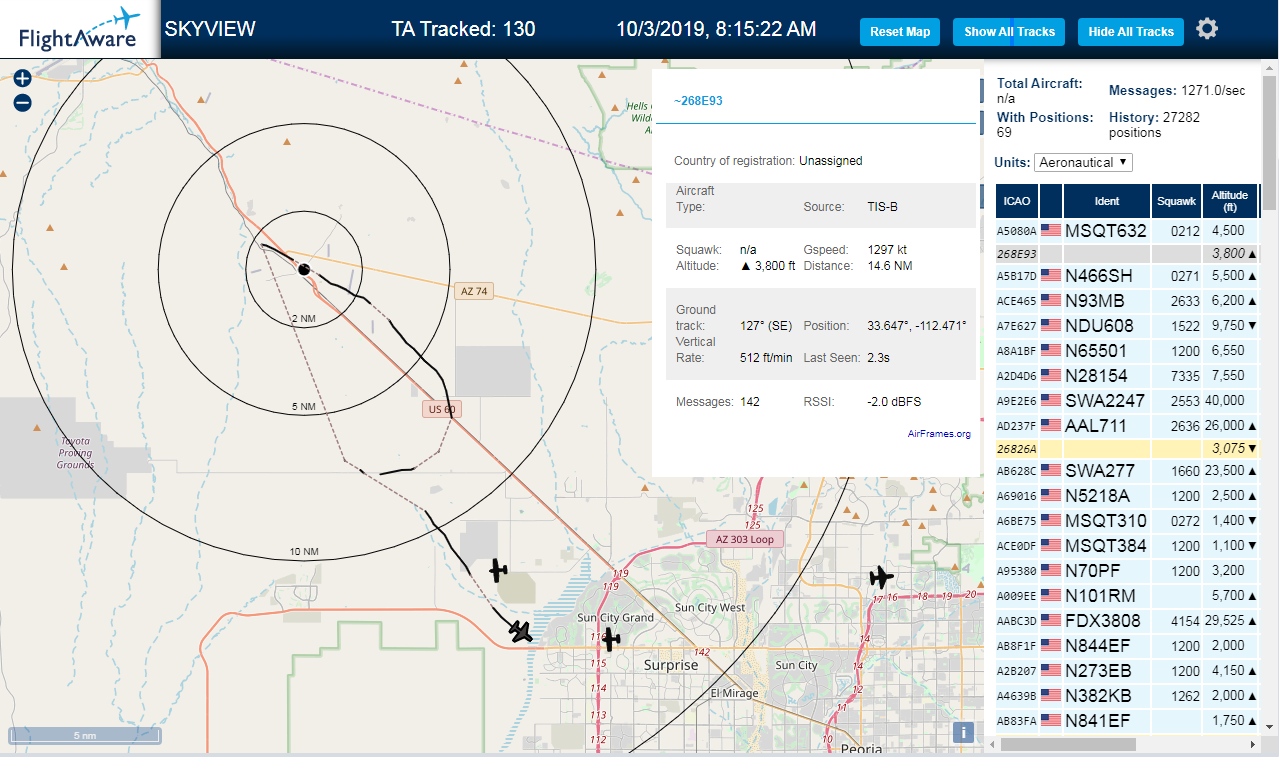
Task: Click US flag in N466SH row
Action: 1050,276
